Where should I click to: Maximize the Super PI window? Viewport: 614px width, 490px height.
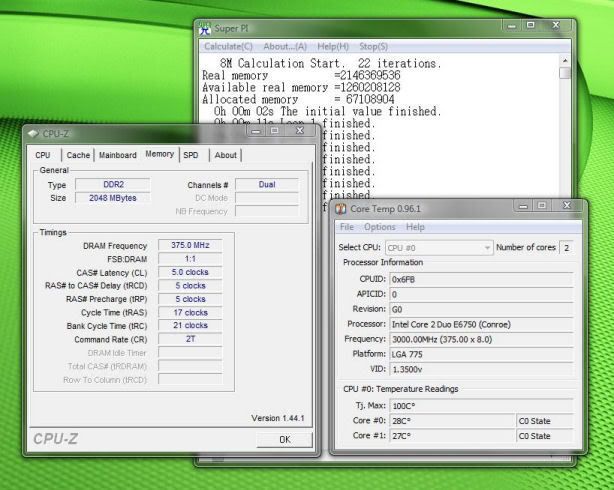tap(531, 25)
